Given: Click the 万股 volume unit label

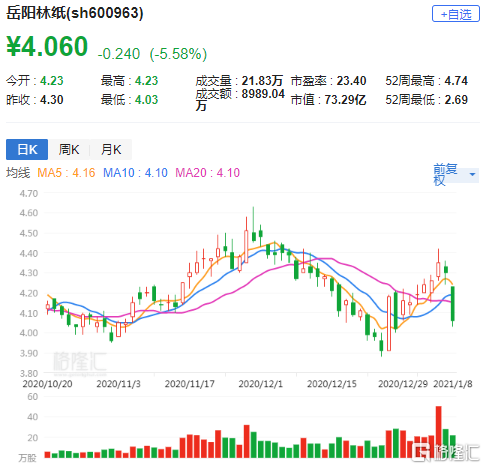Looking at the screenshot, I should pos(27,458).
